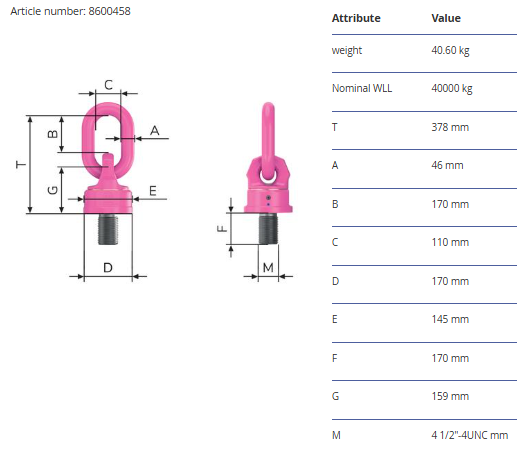Click dimension label C above ring
The height and width of the screenshot is (449, 517).
108,85
